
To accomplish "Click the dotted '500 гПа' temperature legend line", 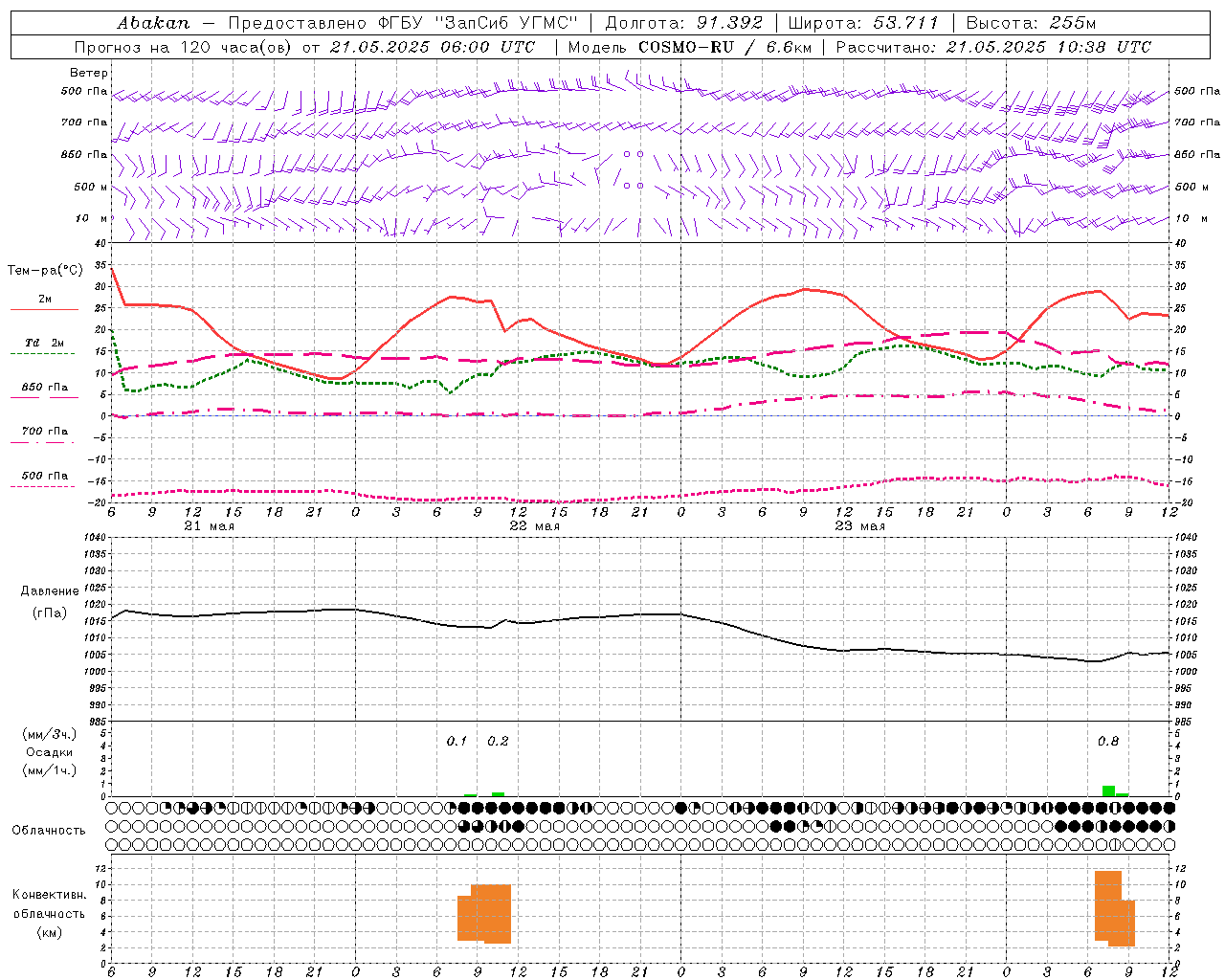I will (42, 486).
